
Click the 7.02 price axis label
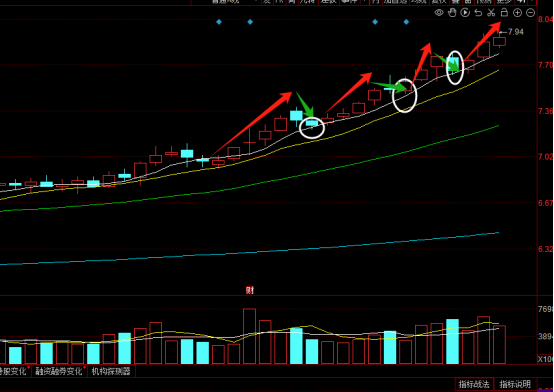[x=546, y=157]
